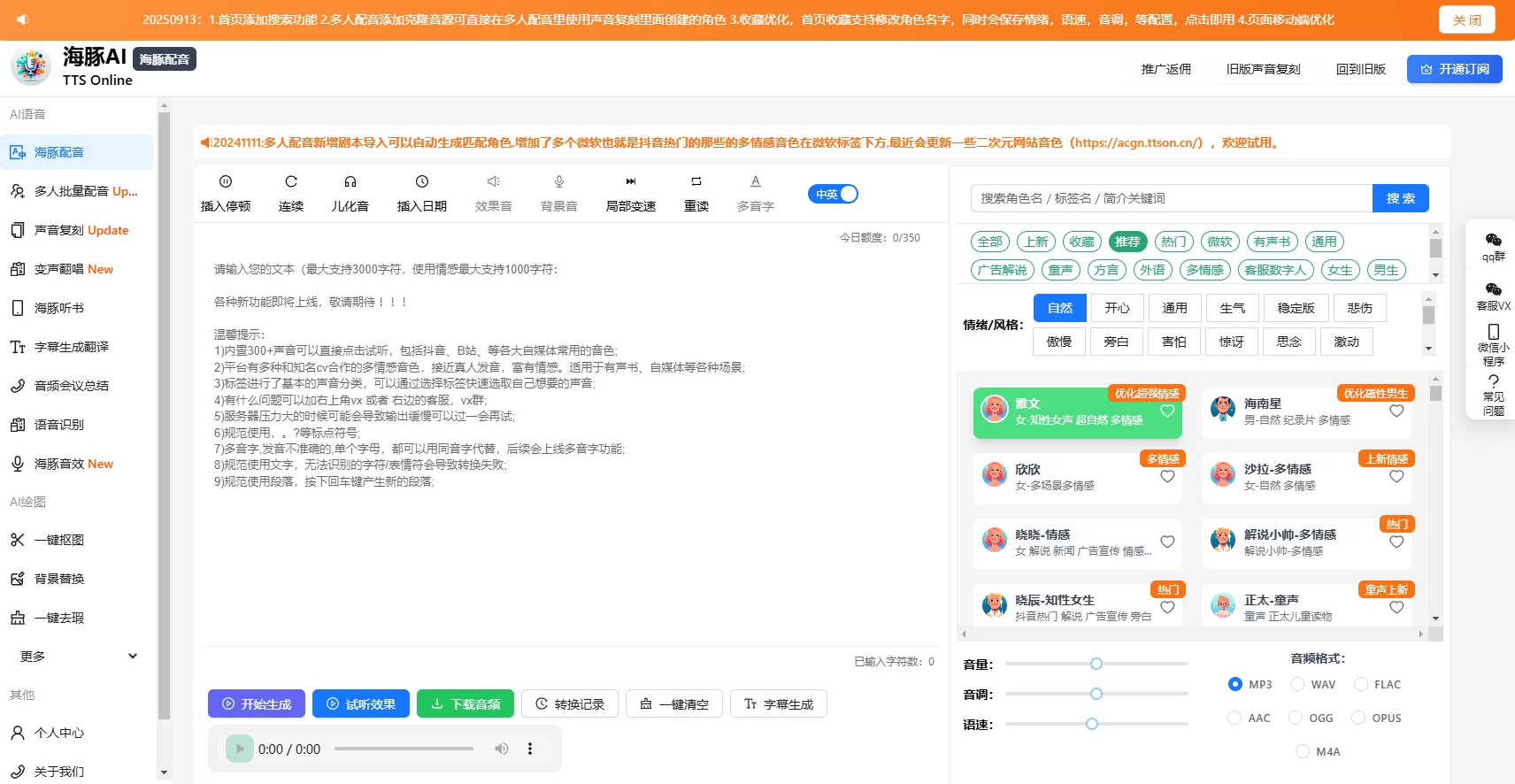Click the 开始生成 button
This screenshot has height=784, width=1515.
257,704
